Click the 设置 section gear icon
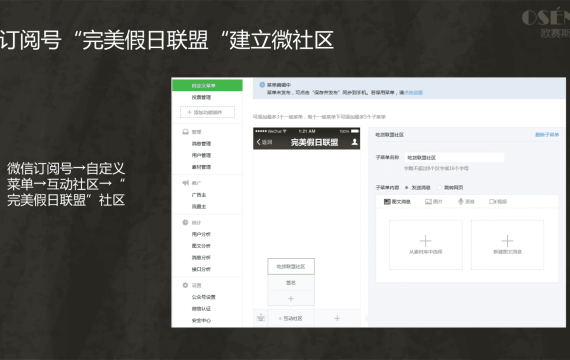 (185, 285)
